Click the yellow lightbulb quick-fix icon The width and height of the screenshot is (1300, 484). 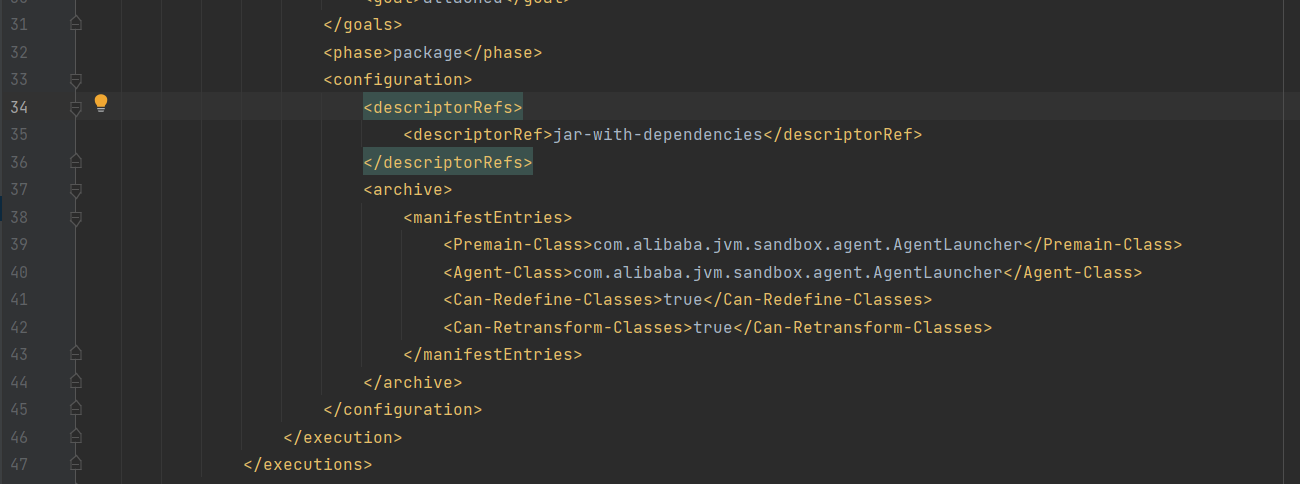100,102
